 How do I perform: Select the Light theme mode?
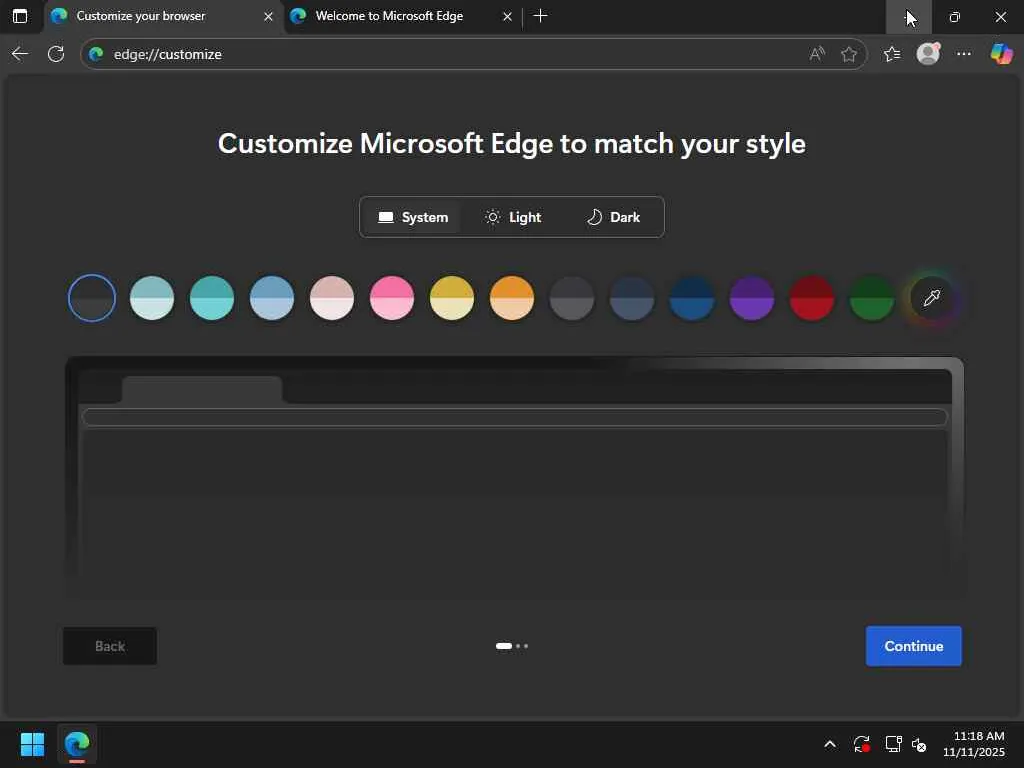pos(513,217)
